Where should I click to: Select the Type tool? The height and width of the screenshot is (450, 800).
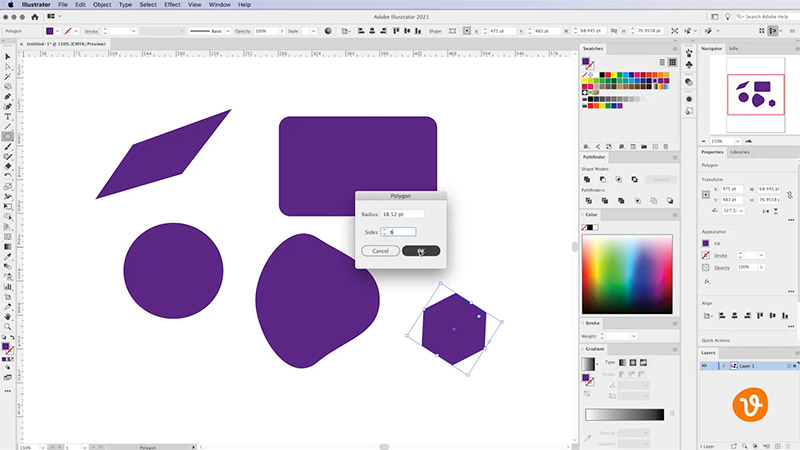pos(7,117)
